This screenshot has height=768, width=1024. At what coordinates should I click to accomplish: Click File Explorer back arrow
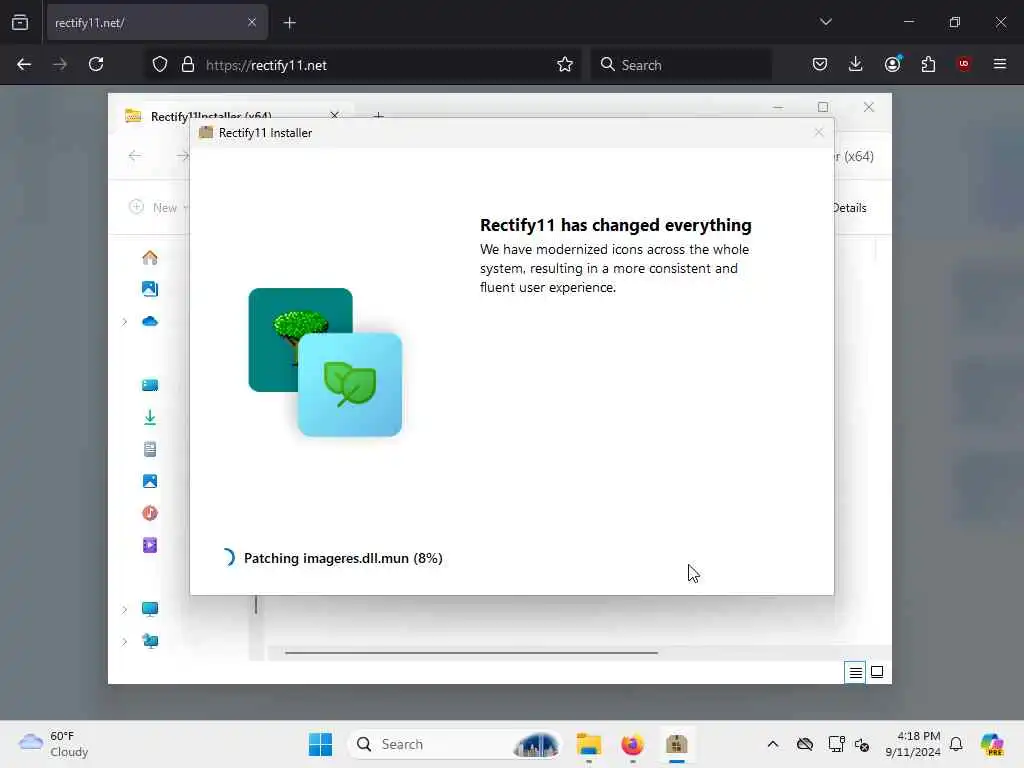[135, 155]
